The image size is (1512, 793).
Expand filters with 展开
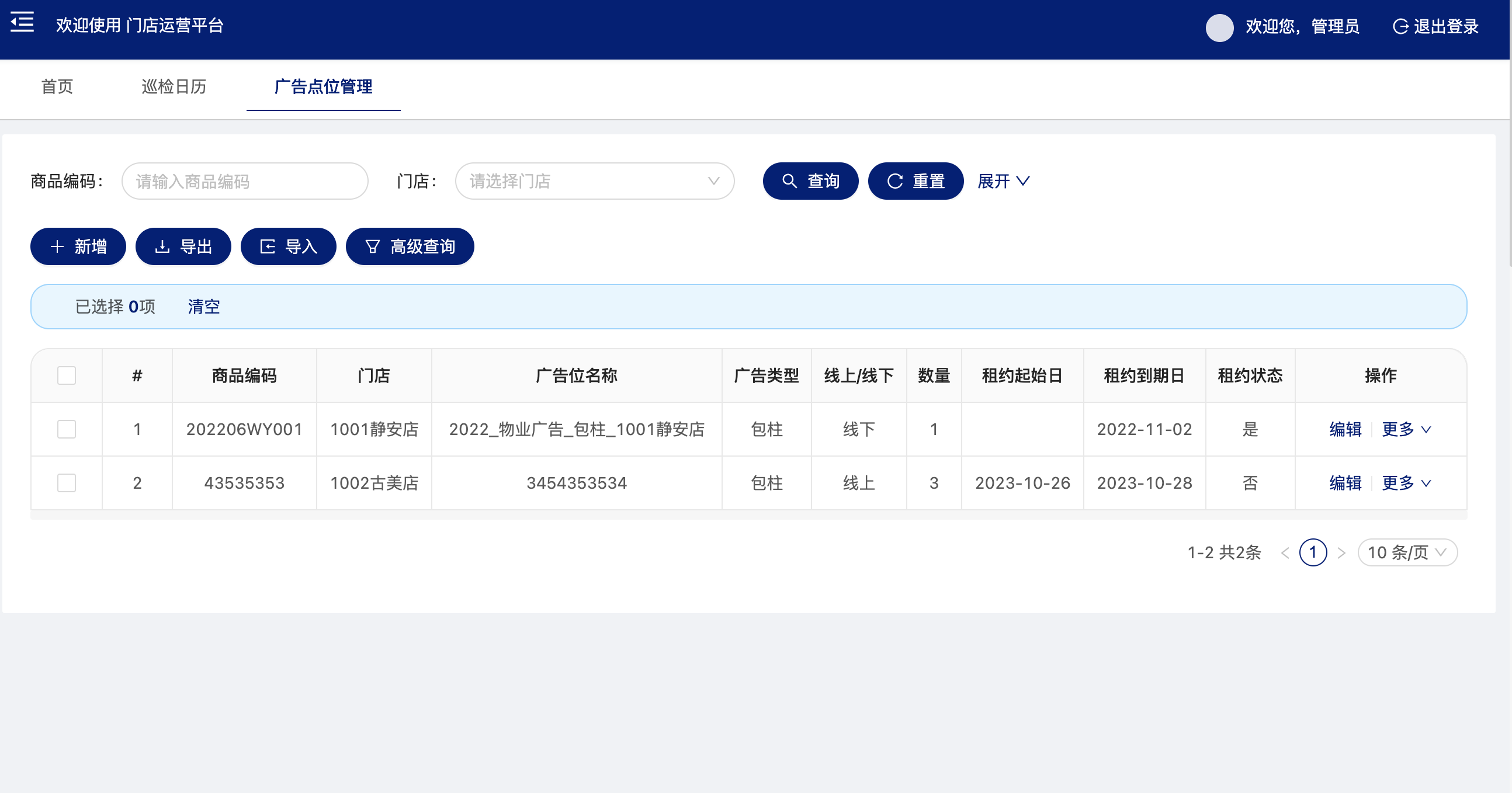coord(1004,181)
